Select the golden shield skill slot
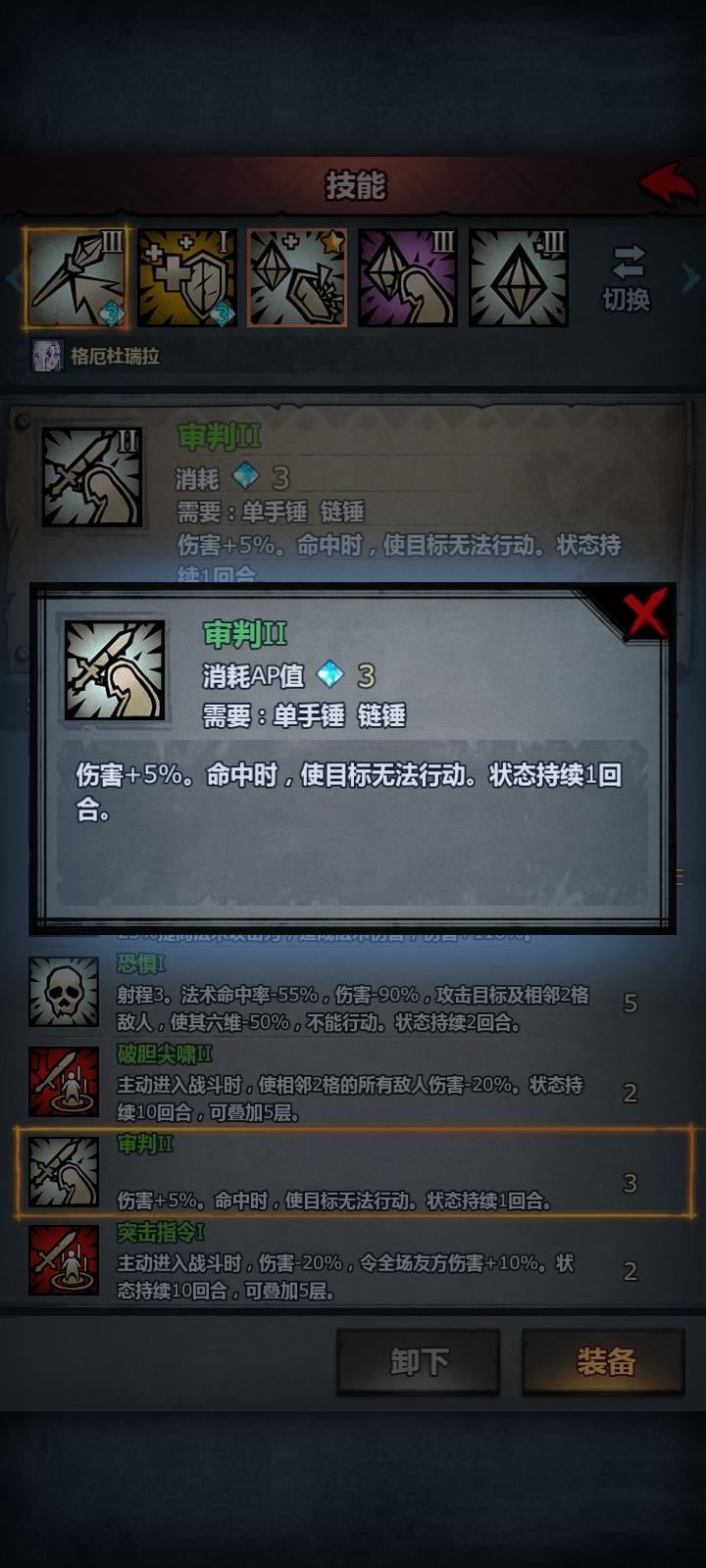This screenshot has width=706, height=1568. tap(187, 278)
